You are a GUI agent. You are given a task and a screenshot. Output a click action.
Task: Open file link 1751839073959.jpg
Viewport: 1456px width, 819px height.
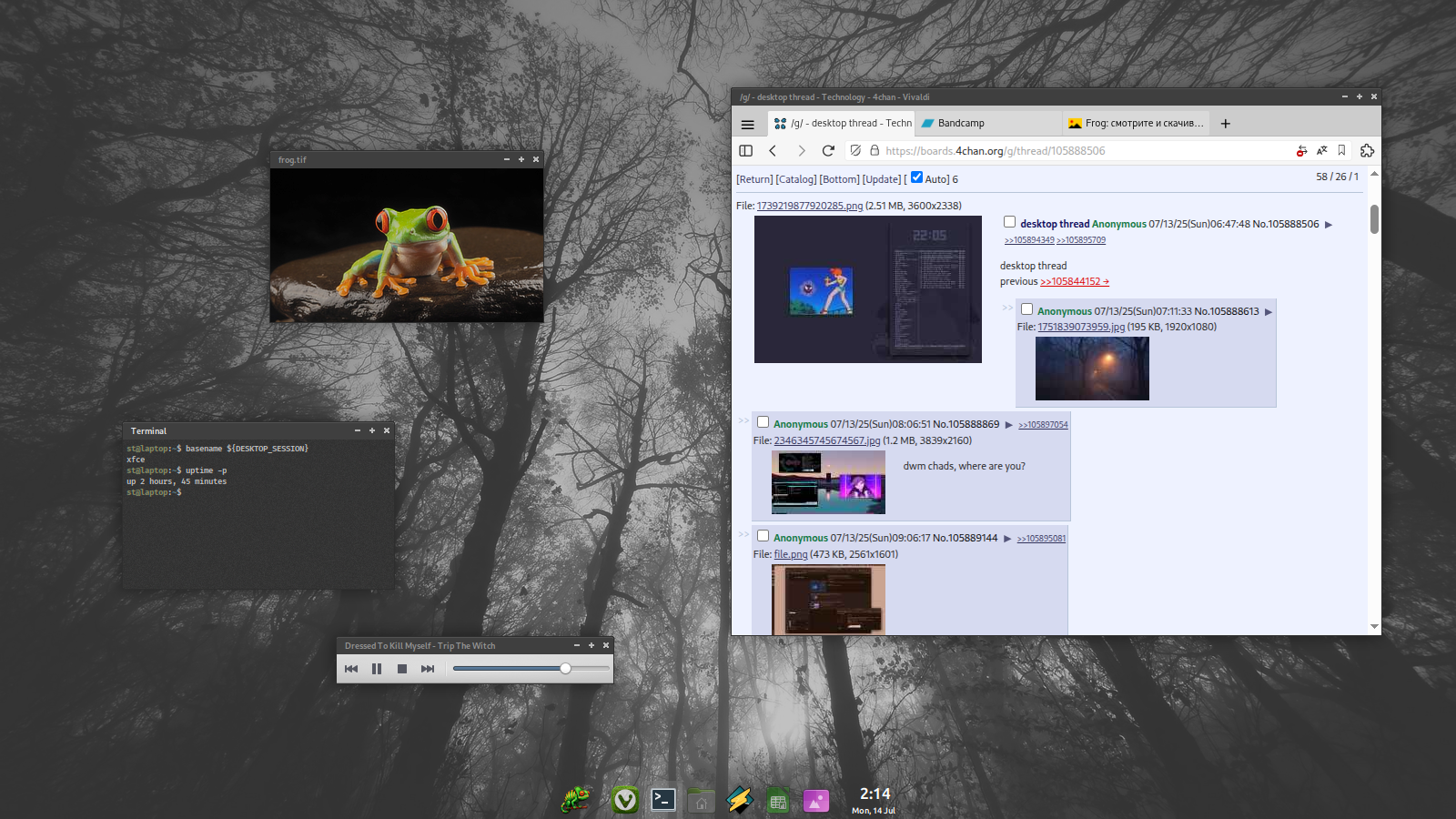coord(1081,328)
